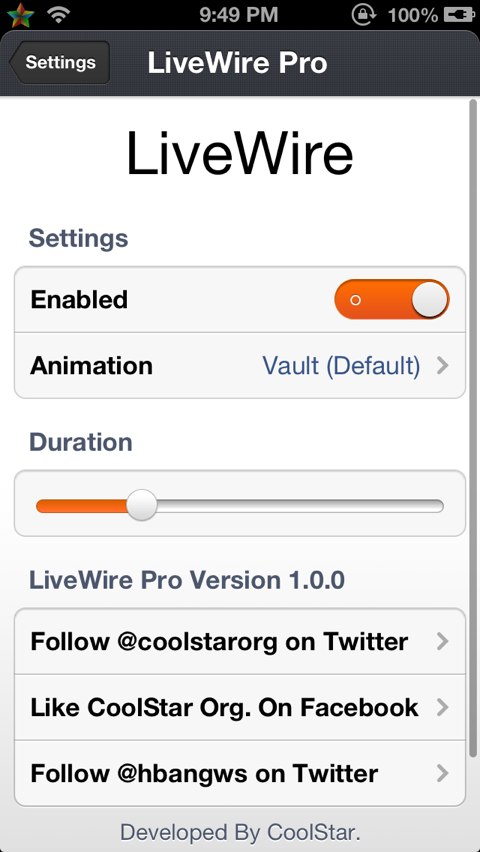
Task: Click the Duration slider track's right end
Action: click(438, 506)
